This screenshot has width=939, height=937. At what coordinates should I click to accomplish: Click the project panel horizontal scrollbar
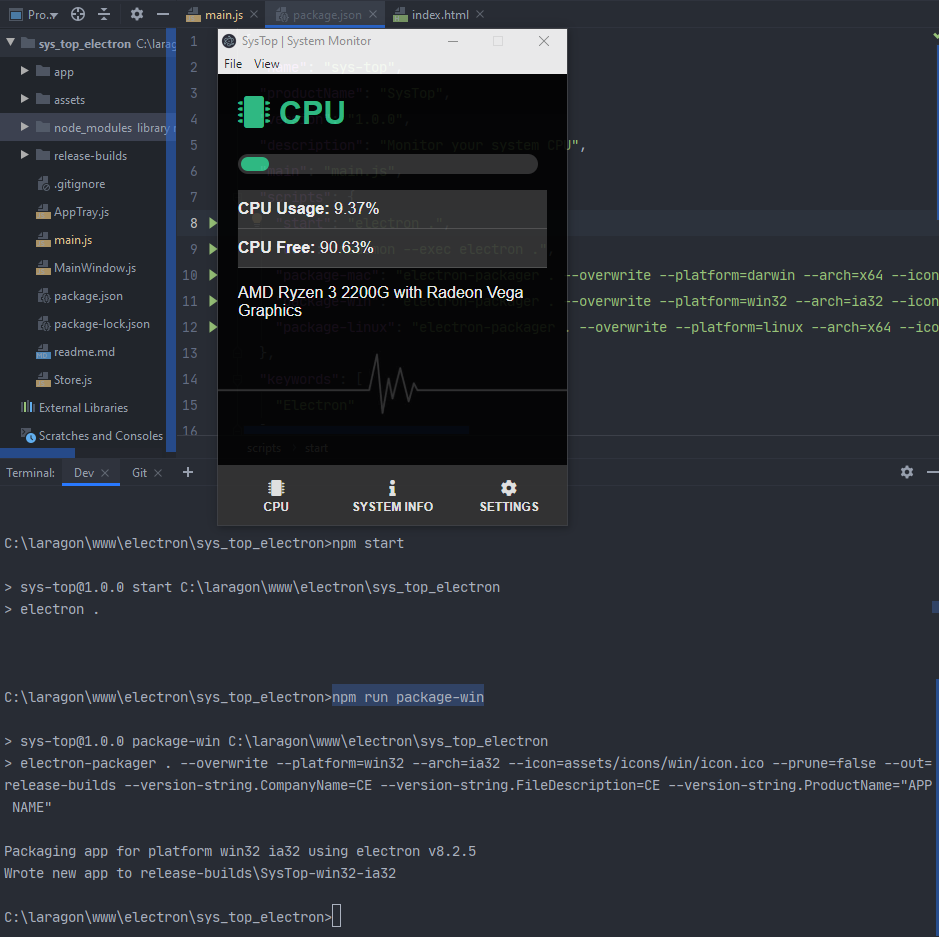tap(38, 453)
